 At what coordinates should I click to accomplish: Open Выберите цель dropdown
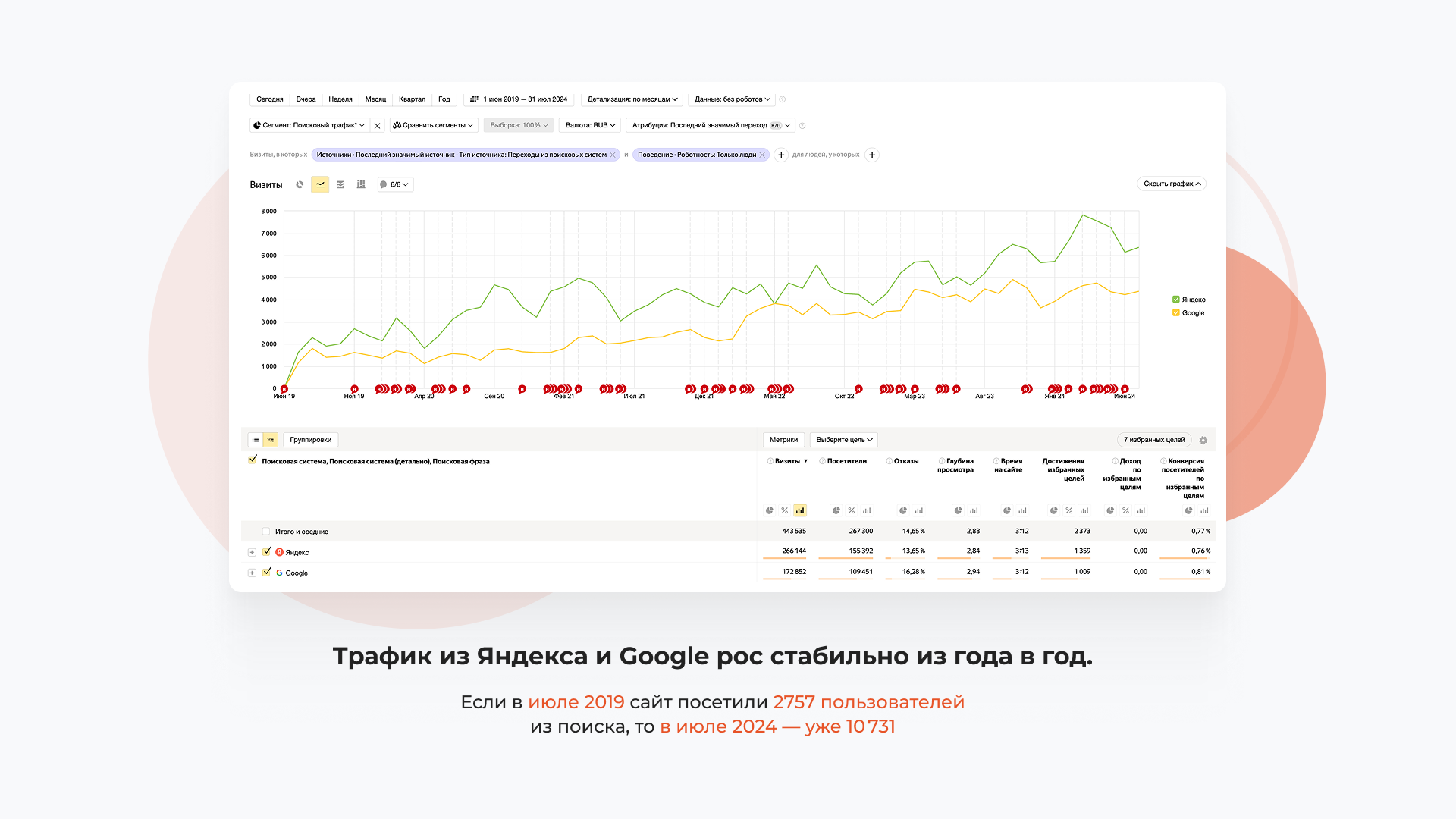point(843,440)
